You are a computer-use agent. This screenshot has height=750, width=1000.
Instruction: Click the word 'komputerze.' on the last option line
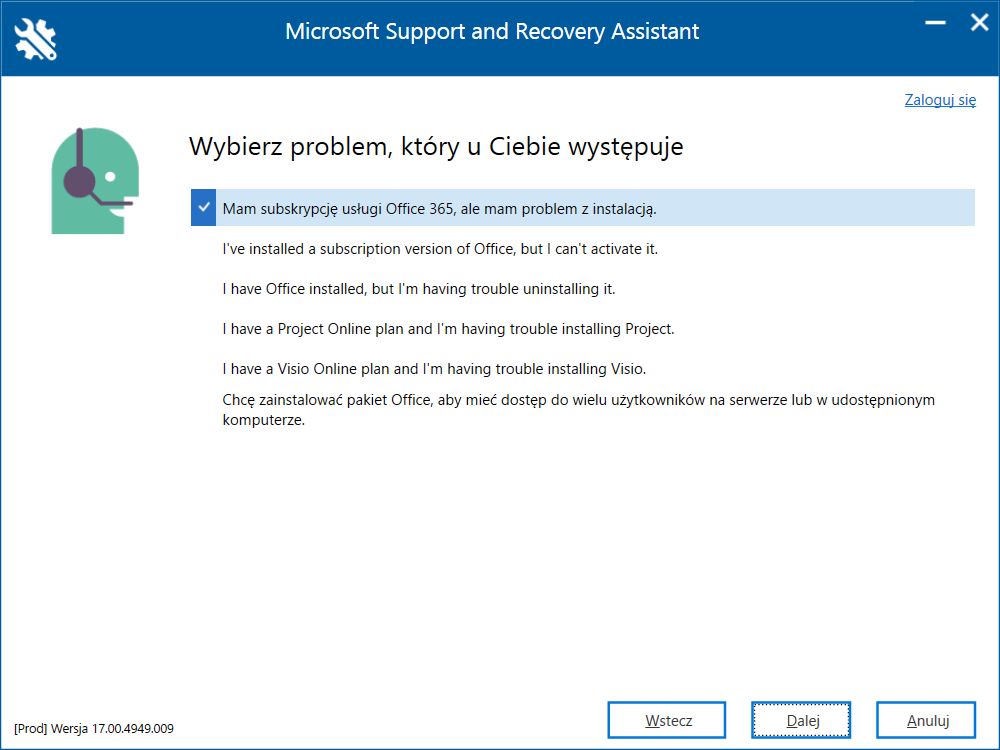click(263, 420)
